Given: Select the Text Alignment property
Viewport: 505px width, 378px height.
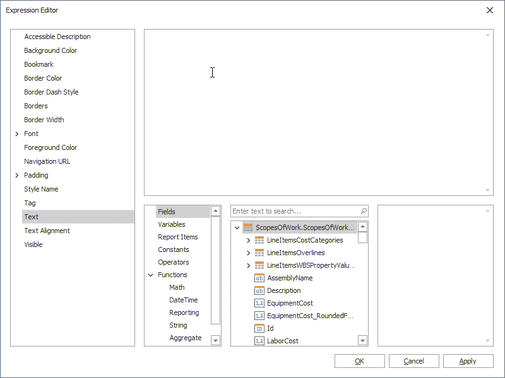Looking at the screenshot, I should (x=47, y=231).
